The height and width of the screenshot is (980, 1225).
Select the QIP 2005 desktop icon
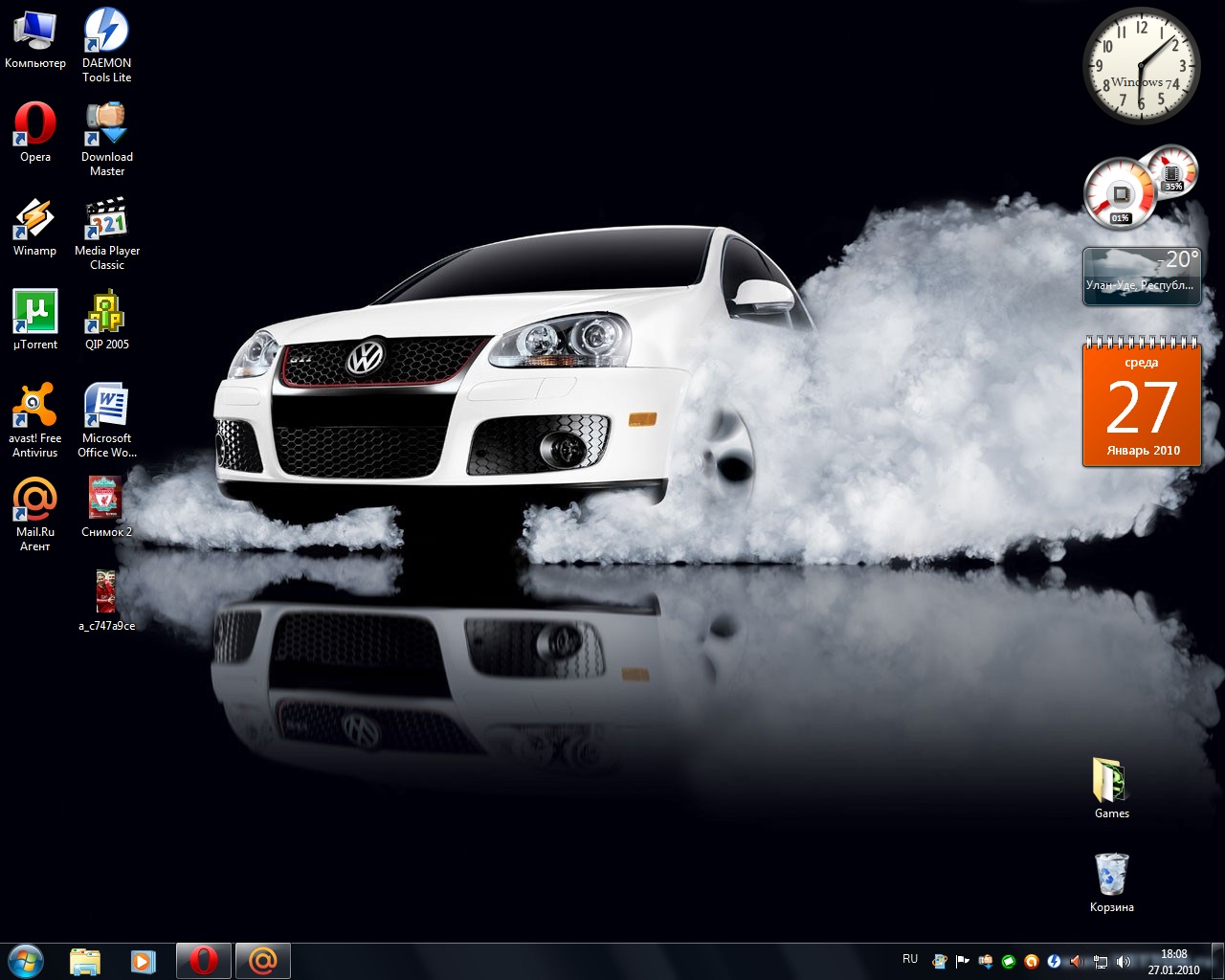(x=106, y=314)
